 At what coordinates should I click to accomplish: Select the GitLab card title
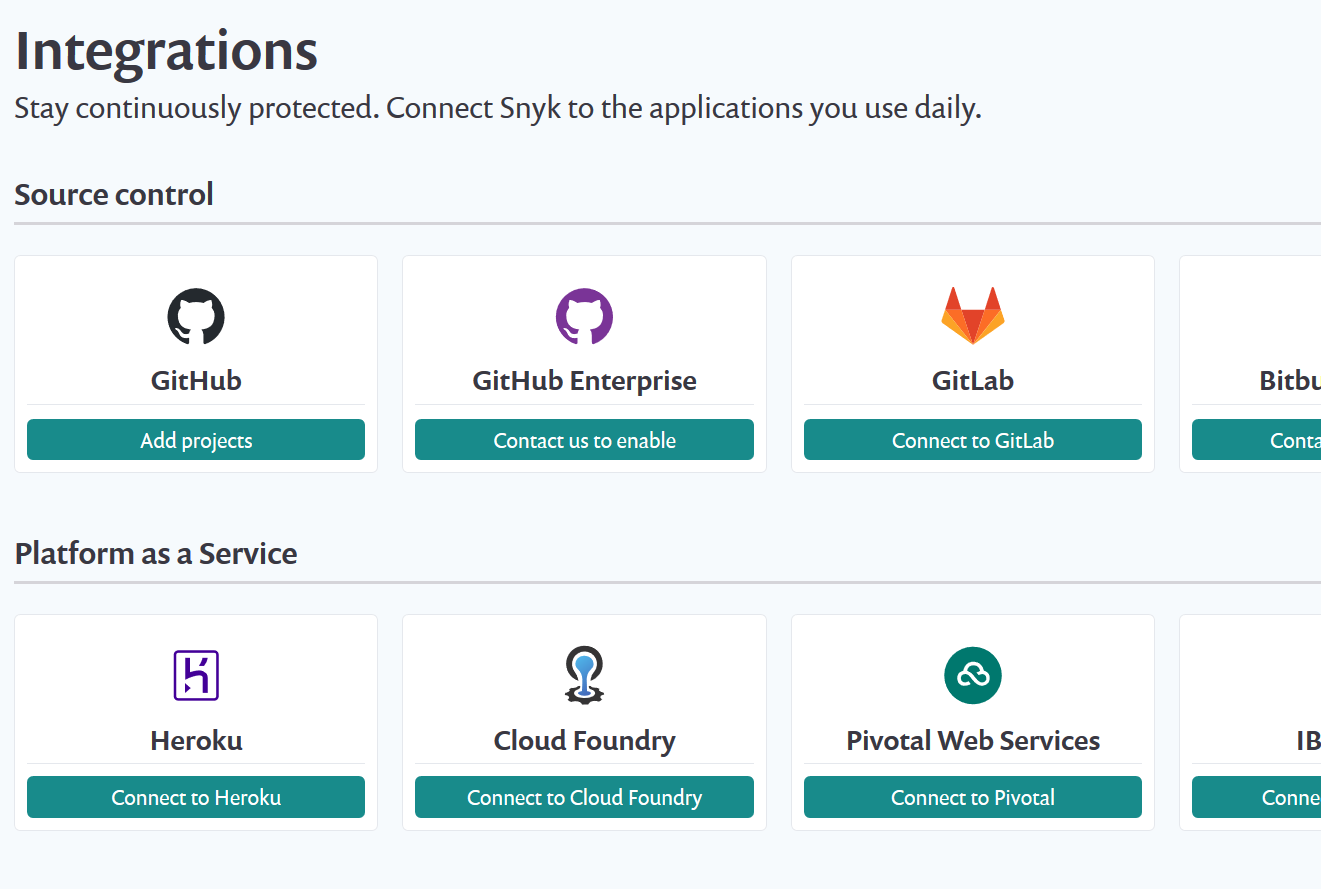coord(973,381)
